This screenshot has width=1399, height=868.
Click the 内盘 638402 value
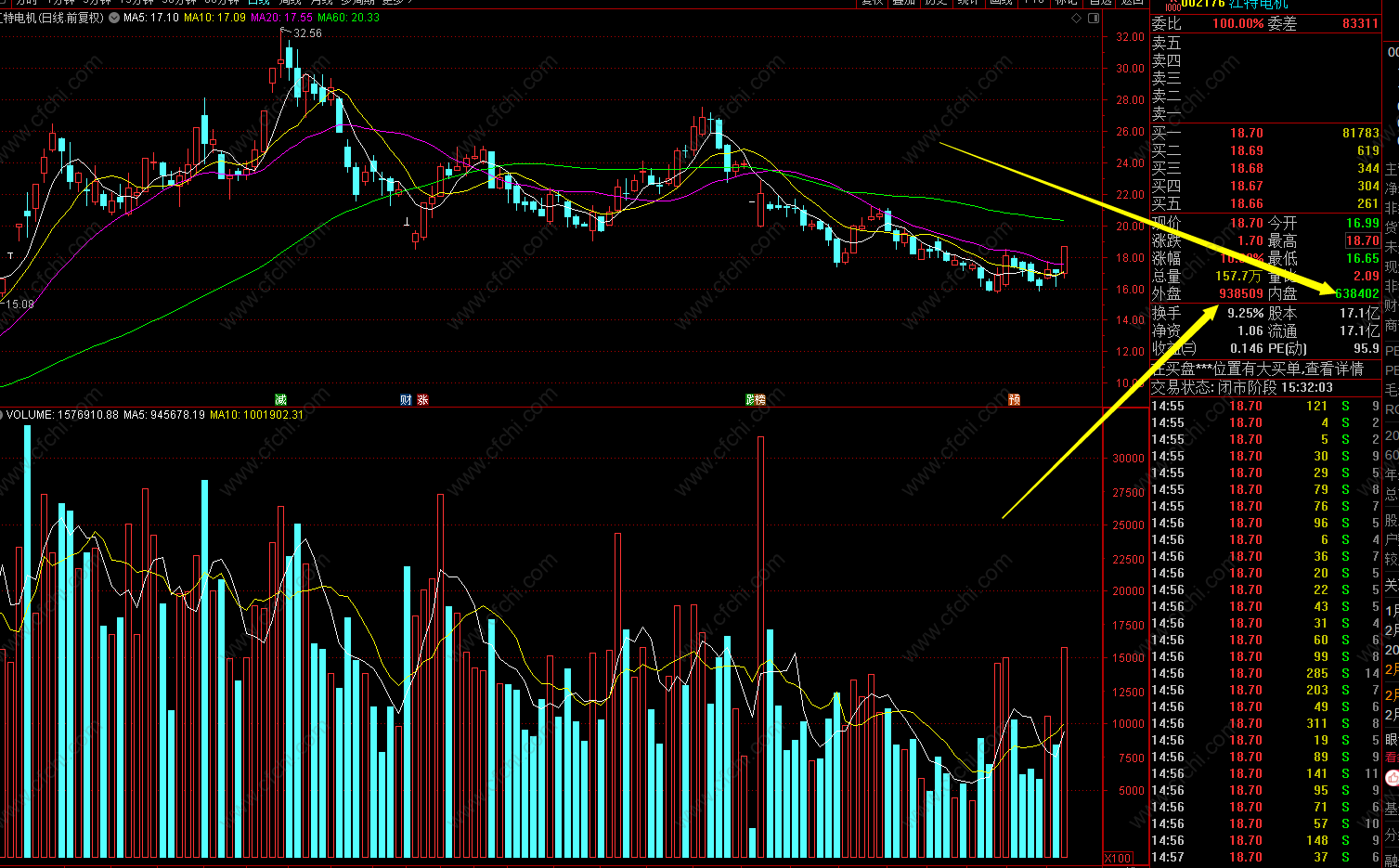tap(1357, 293)
